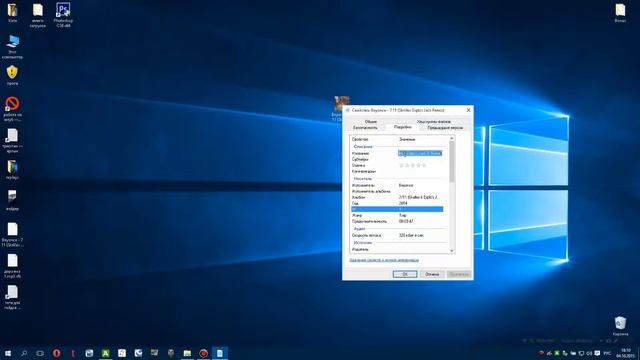Viewport: 640px width, 360px height.
Task: Edit highlighted Название value field
Action: coord(420,153)
